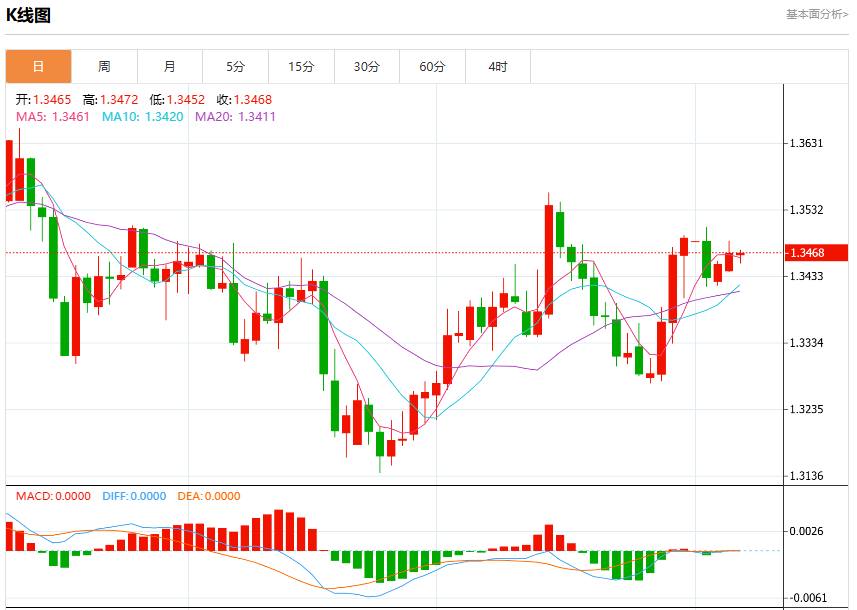Viewport: 857px width, 610px height.
Task: Open the 5分 timeframe tab
Action: pyautogui.click(x=236, y=67)
